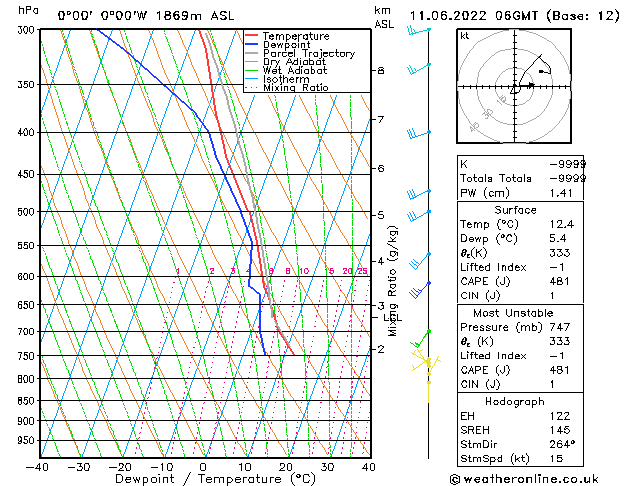The height and width of the screenshot is (486, 629).
Task: Click the Surface section CAPE value 481
Action: (559, 281)
